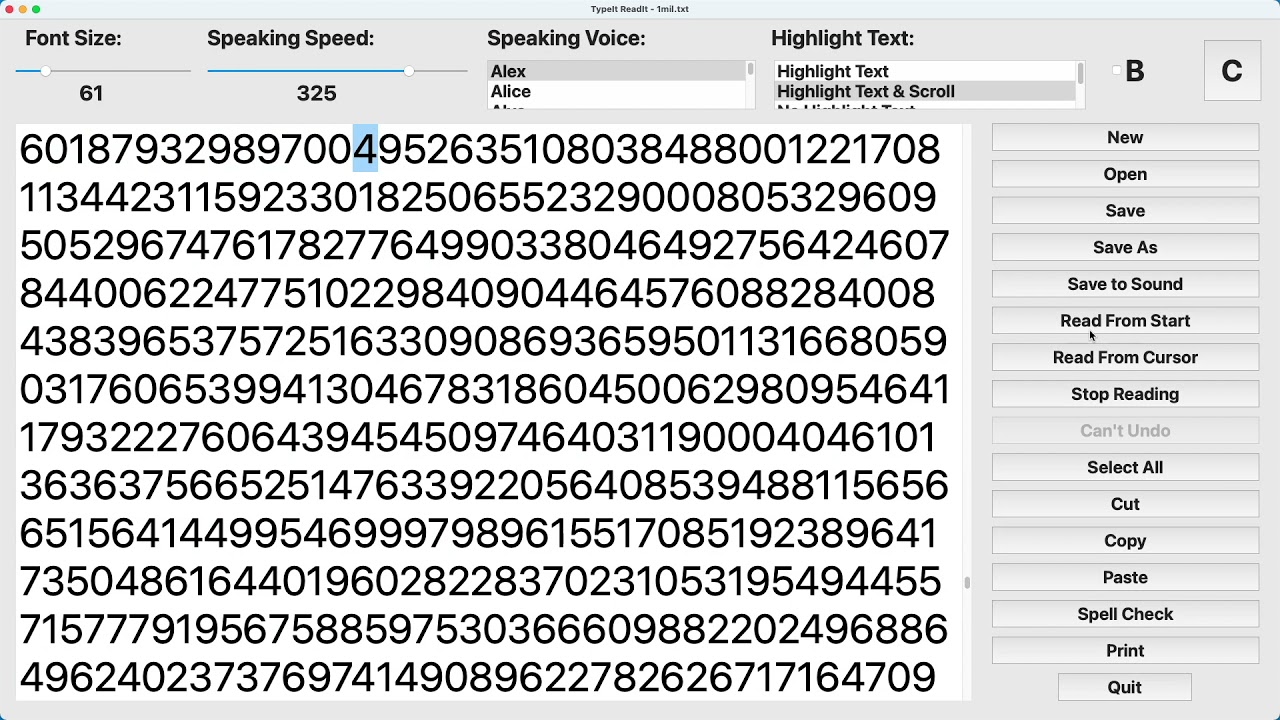Click Save to Sound
Viewport: 1280px width, 720px height.
click(x=1125, y=284)
